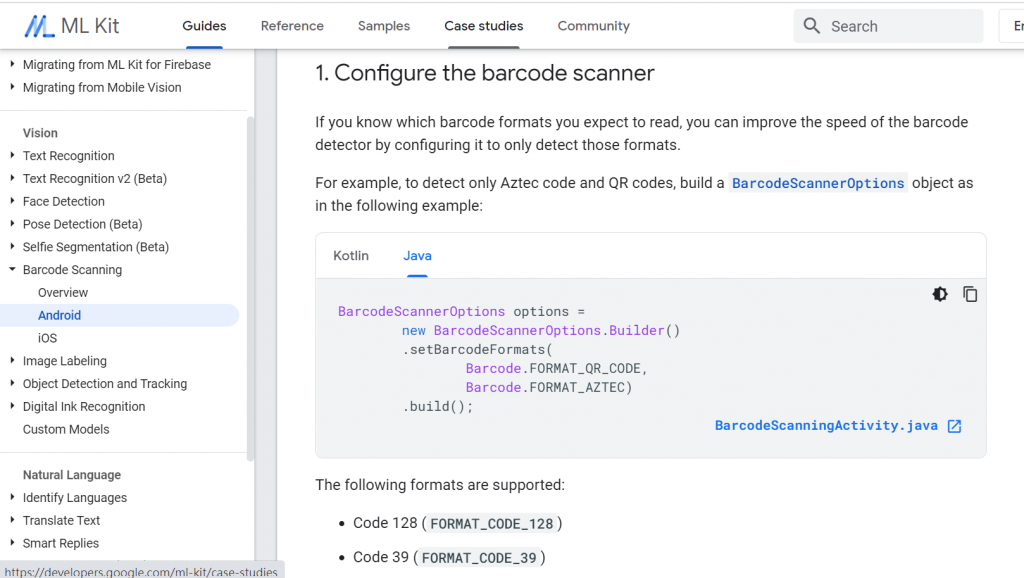This screenshot has height=578, width=1024.
Task: Toggle dark code theme icon
Action: point(940,294)
